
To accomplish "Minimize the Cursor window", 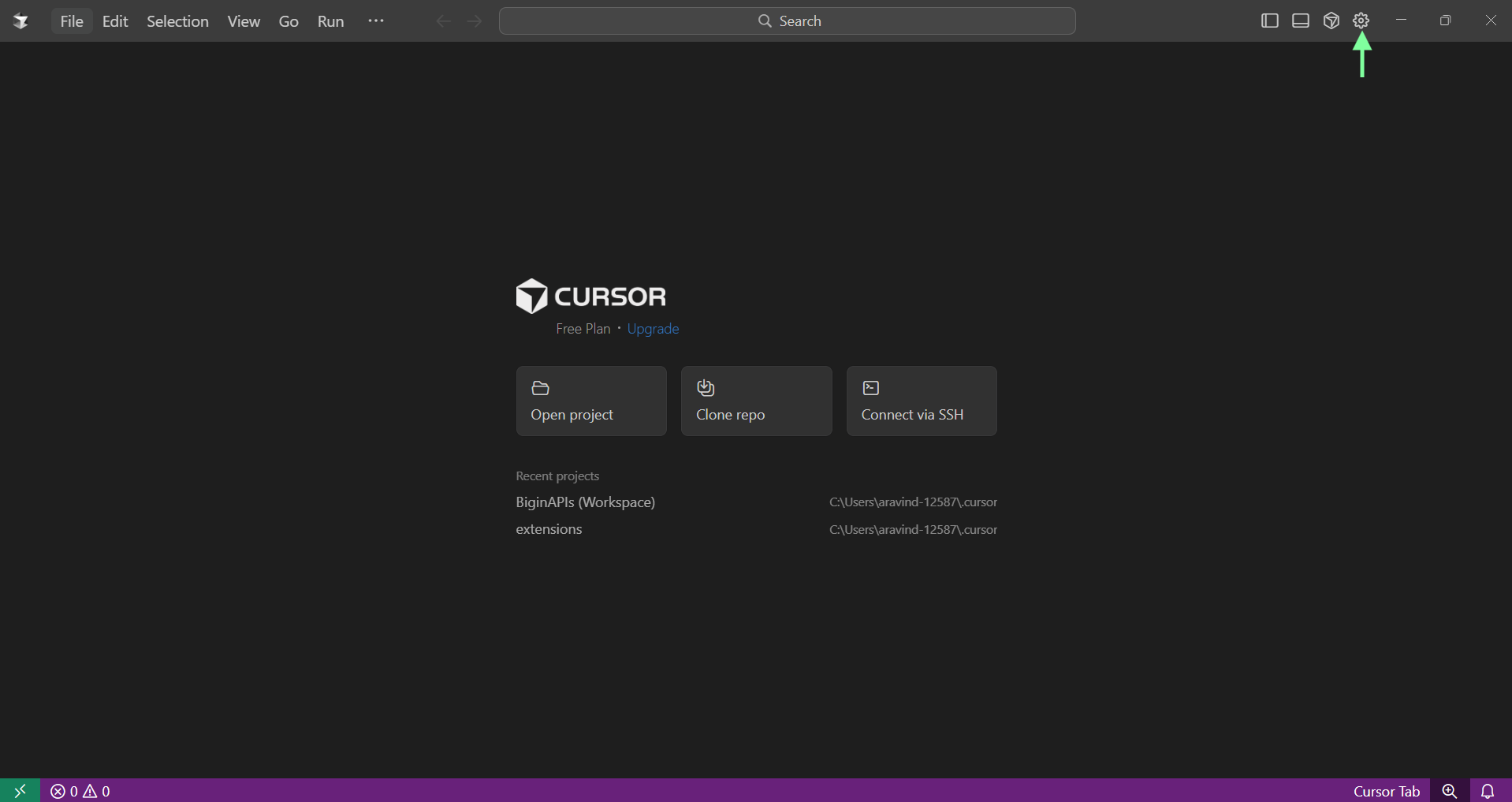I will [1401, 21].
